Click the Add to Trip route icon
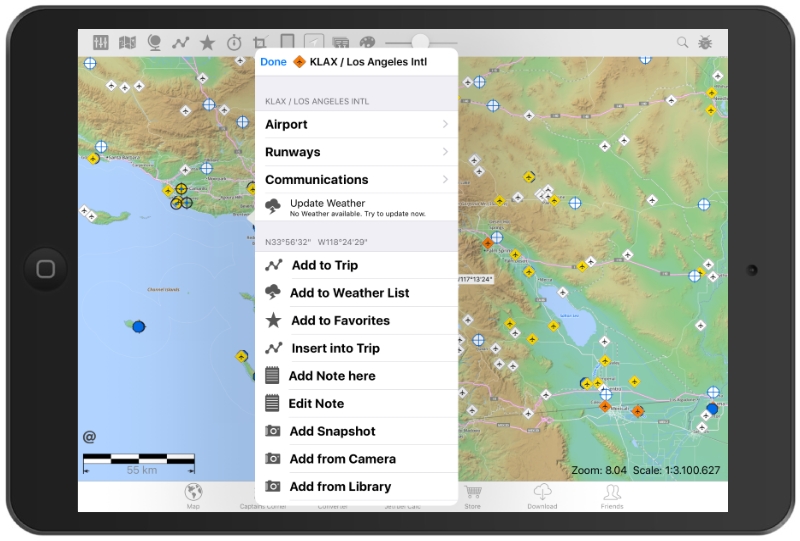This screenshot has width=800, height=541. pyautogui.click(x=273, y=265)
